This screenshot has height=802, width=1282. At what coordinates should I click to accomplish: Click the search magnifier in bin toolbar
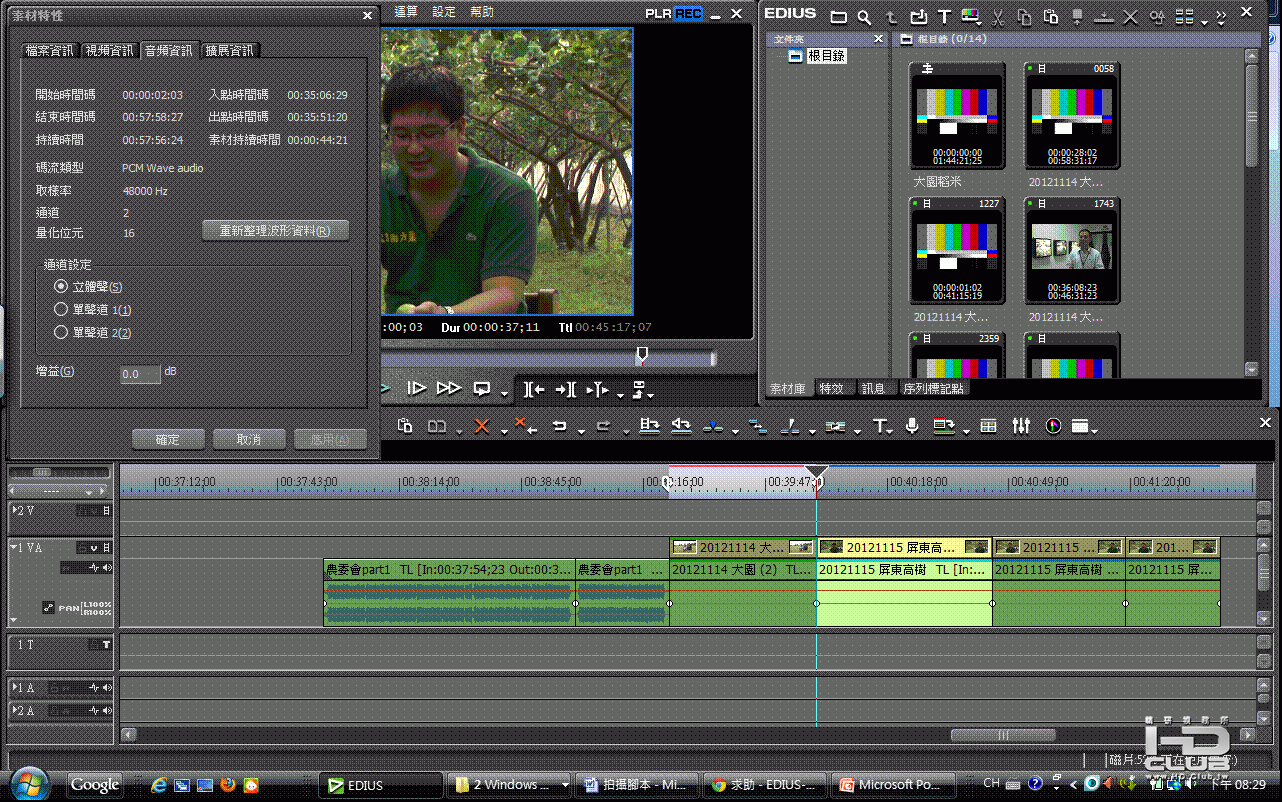point(864,16)
